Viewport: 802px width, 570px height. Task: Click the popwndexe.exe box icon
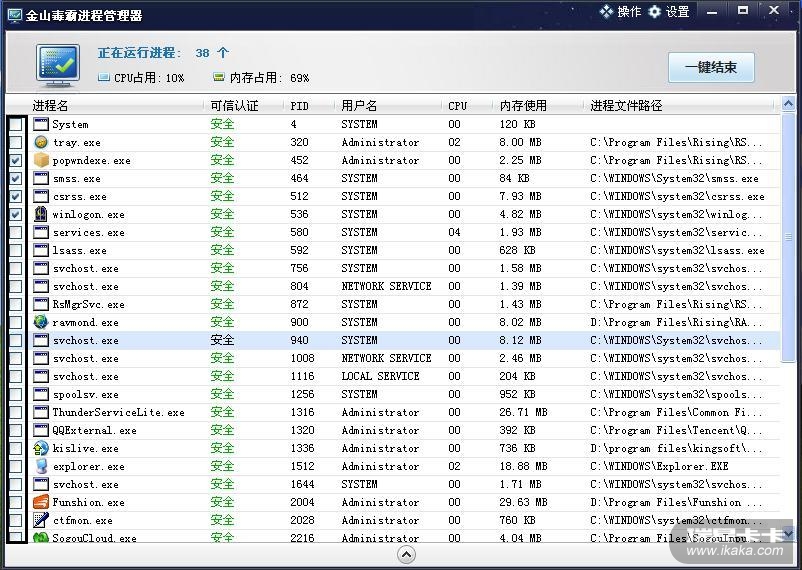click(x=41, y=160)
